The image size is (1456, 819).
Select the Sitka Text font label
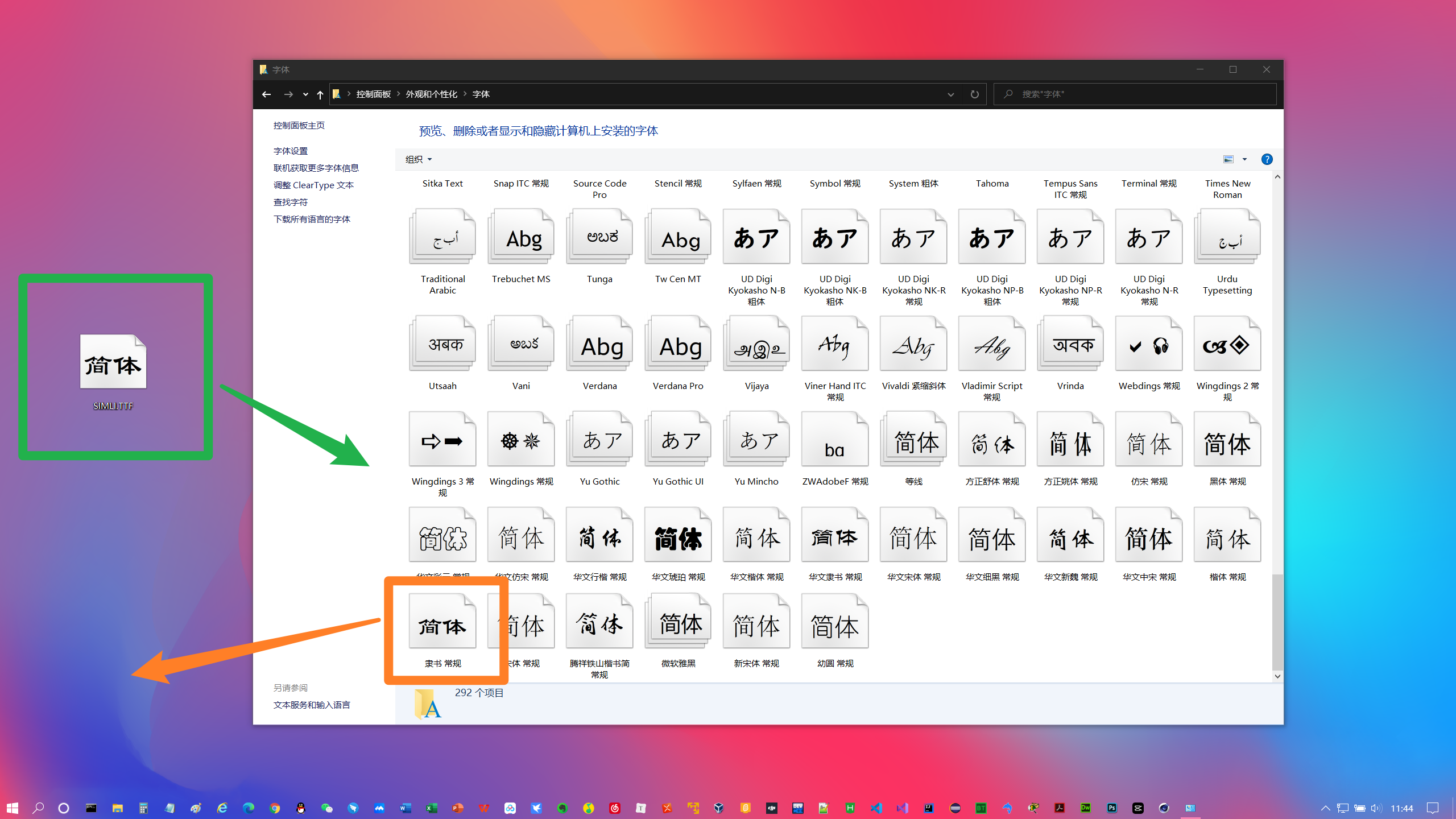pos(442,183)
